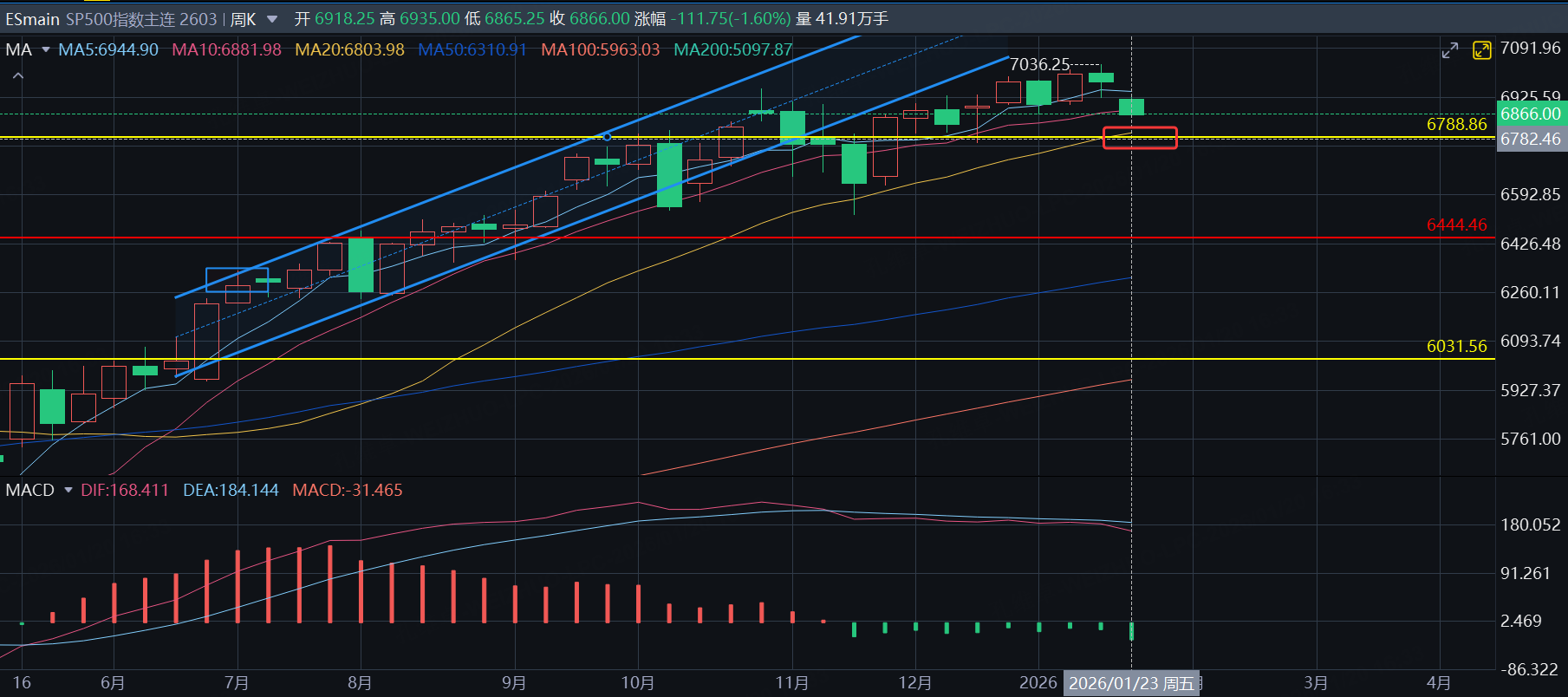Click the change value -111.75(-1.60%)
Image resolution: width=1568 pixels, height=697 pixels.
731,19
